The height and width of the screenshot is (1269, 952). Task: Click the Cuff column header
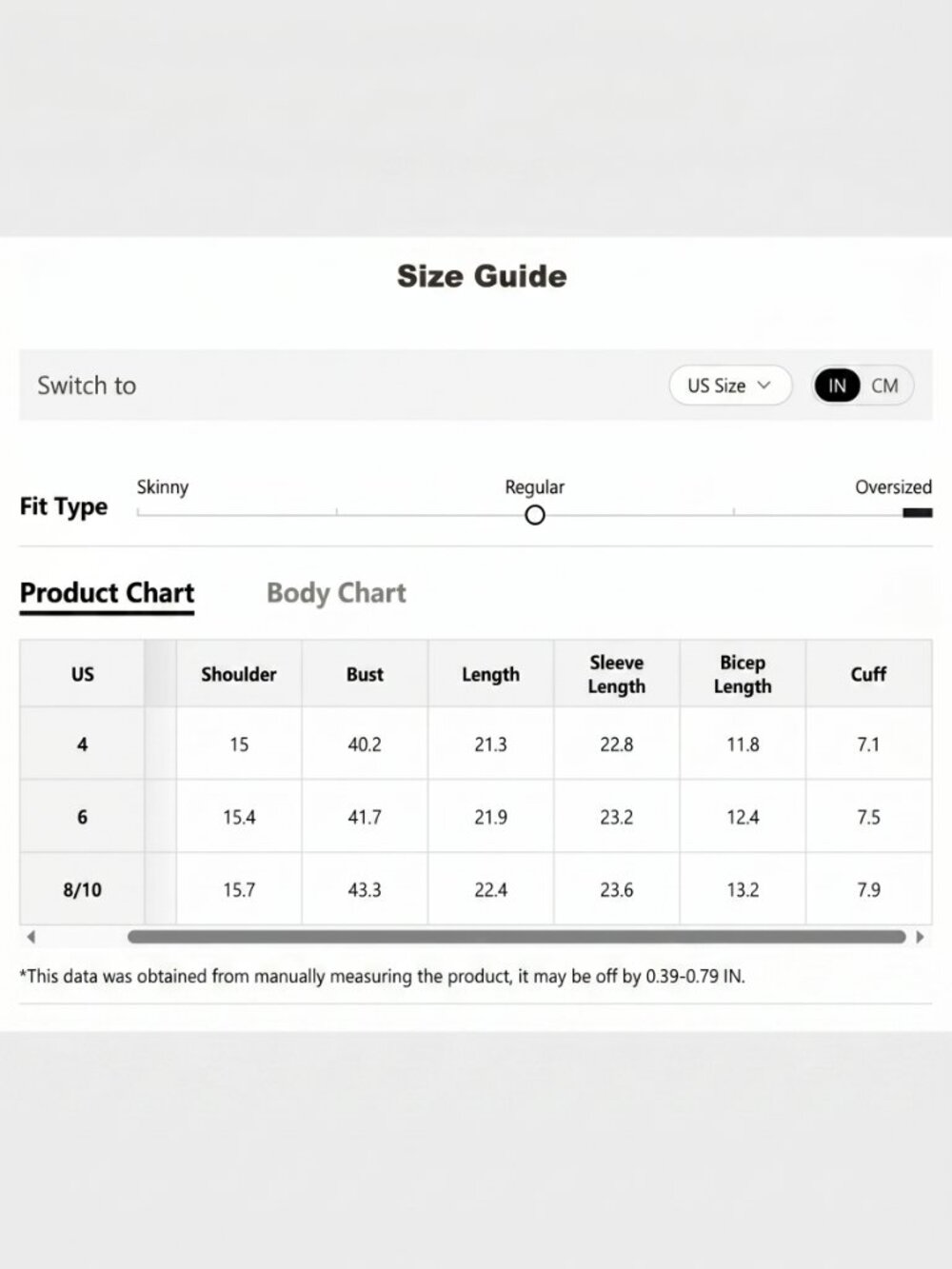click(868, 674)
